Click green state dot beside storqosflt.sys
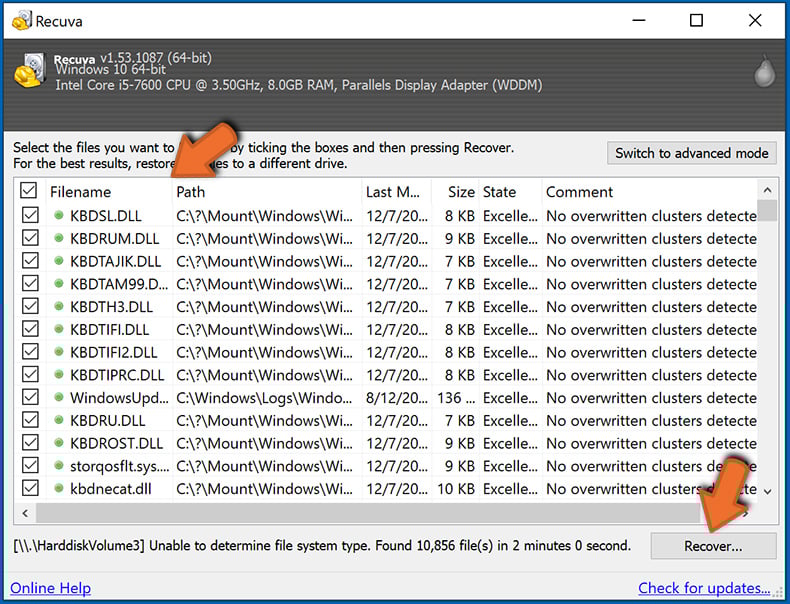Image resolution: width=790 pixels, height=604 pixels. click(59, 466)
